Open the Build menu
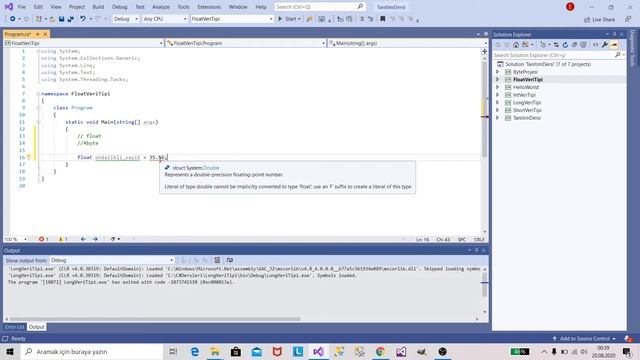 click(x=98, y=7)
